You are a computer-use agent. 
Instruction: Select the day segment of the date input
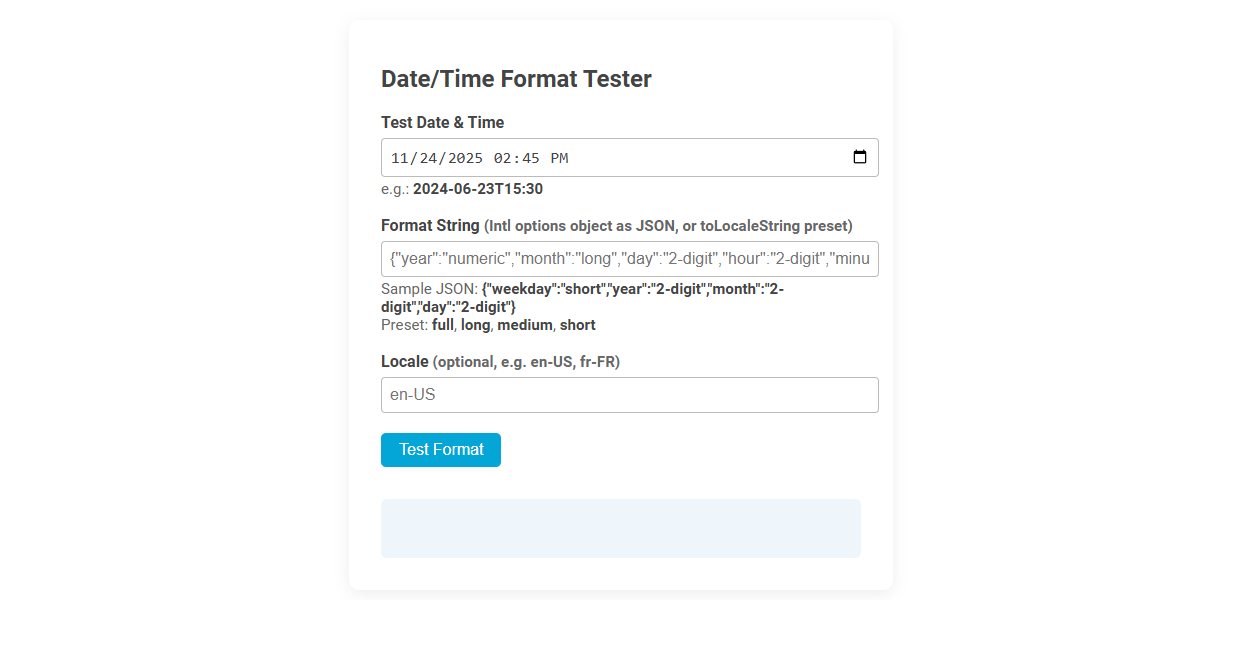pyautogui.click(x=429, y=157)
